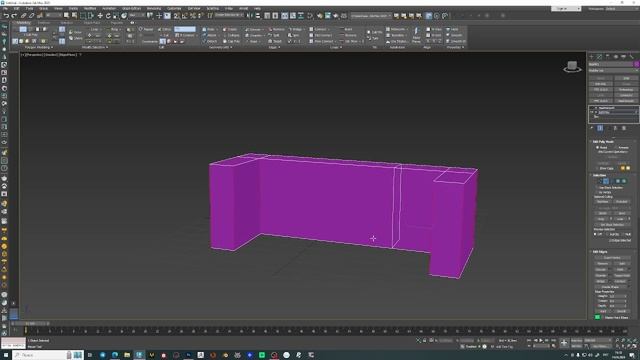Activate the Select and Rotate tool
The image size is (640, 360).
click(108, 16)
